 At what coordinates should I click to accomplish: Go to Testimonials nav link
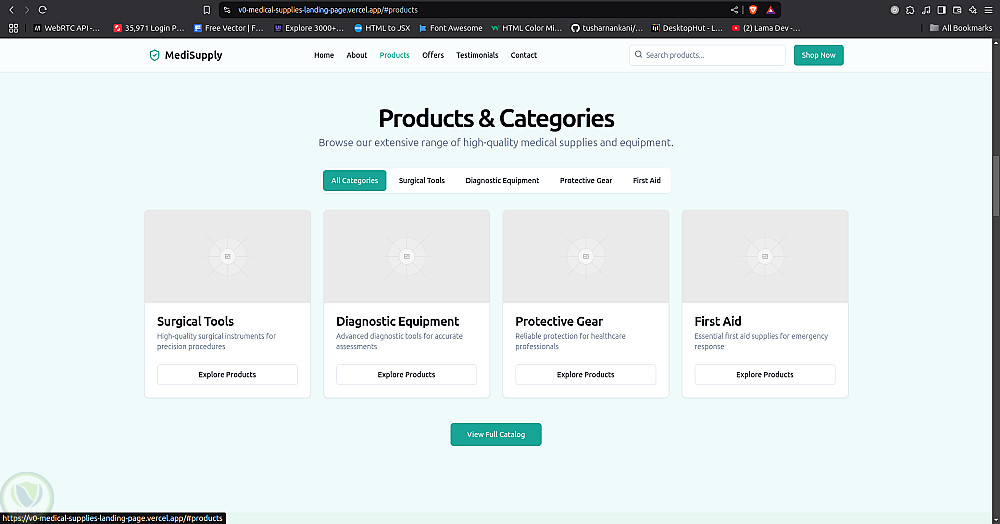click(x=477, y=55)
